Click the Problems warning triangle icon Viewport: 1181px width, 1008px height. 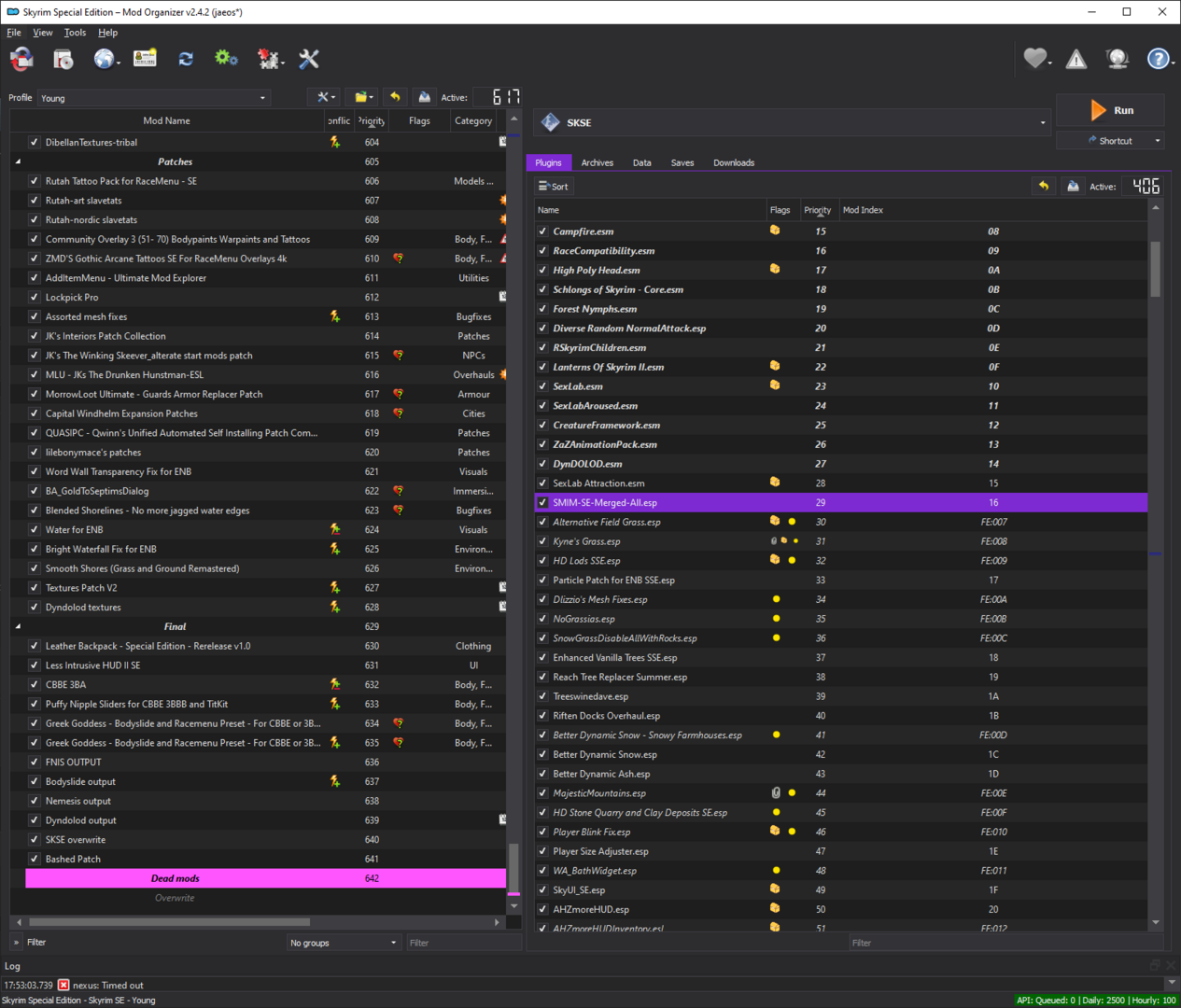click(1076, 59)
